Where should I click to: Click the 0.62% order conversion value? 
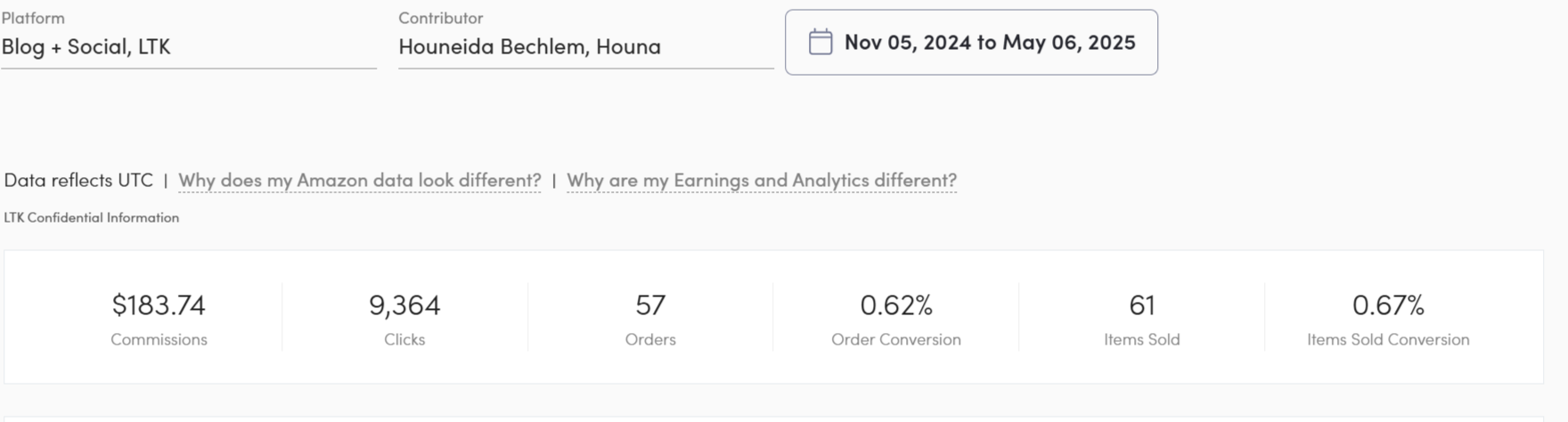[x=896, y=305]
